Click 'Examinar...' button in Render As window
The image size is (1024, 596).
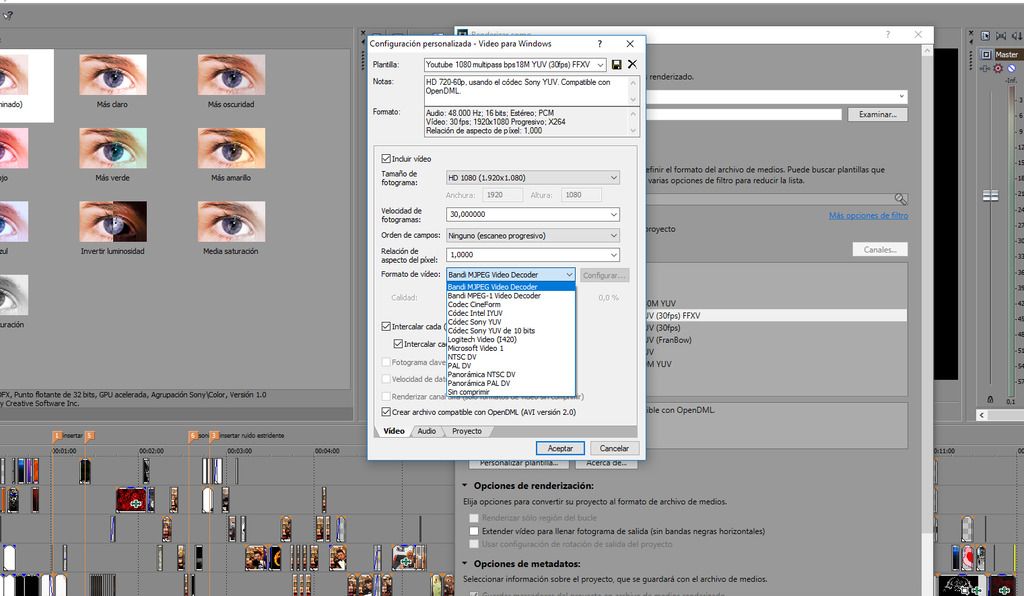[x=878, y=114]
